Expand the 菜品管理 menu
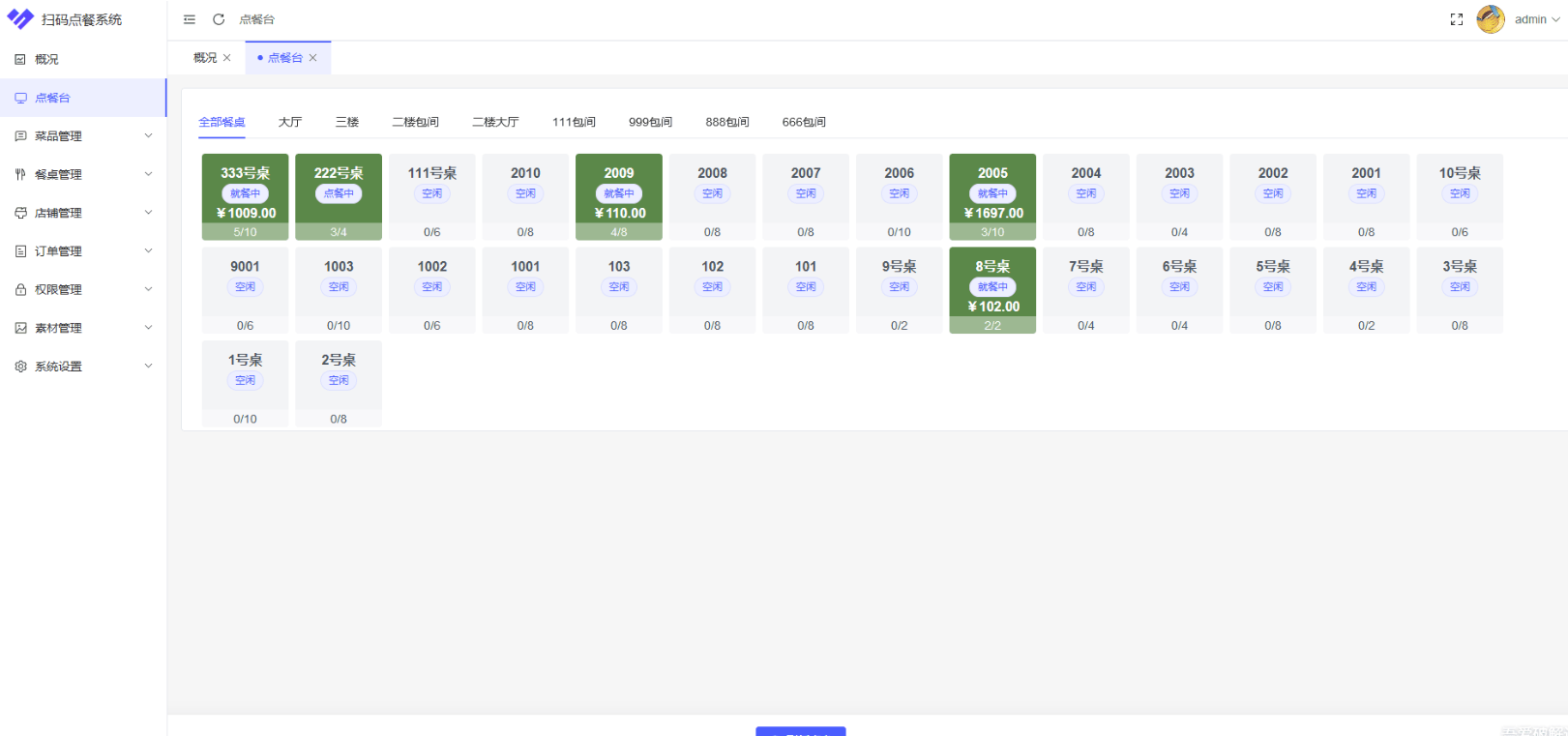The width and height of the screenshot is (1568, 736). (82, 136)
